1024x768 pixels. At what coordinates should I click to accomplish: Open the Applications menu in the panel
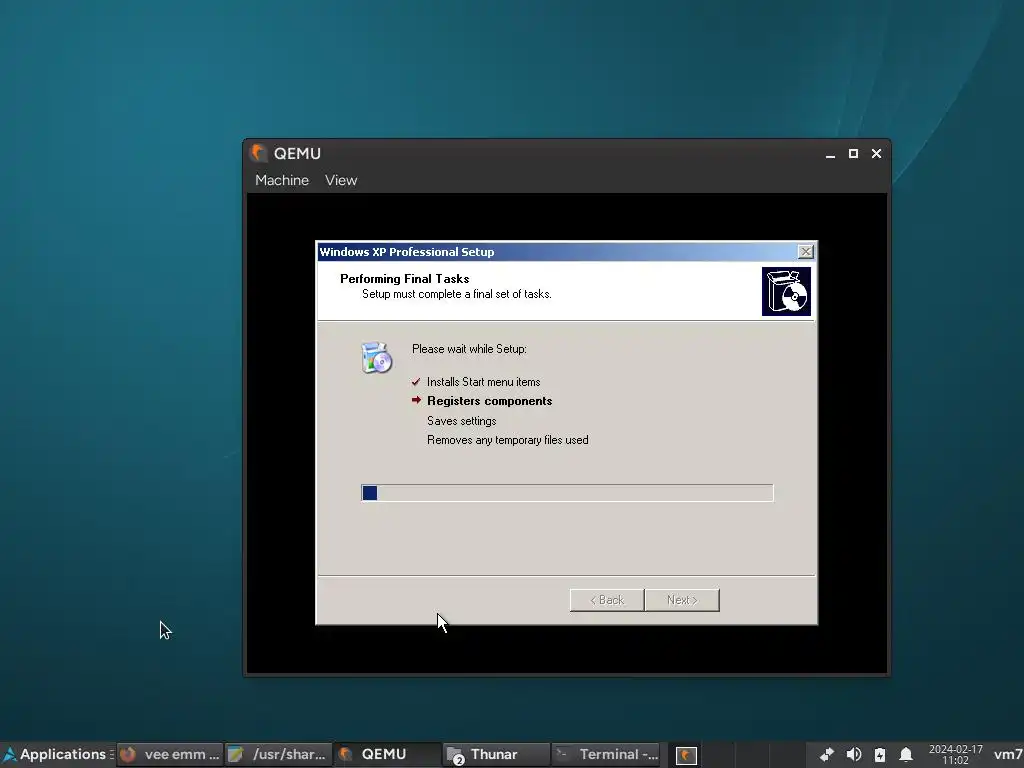pyautogui.click(x=55, y=754)
